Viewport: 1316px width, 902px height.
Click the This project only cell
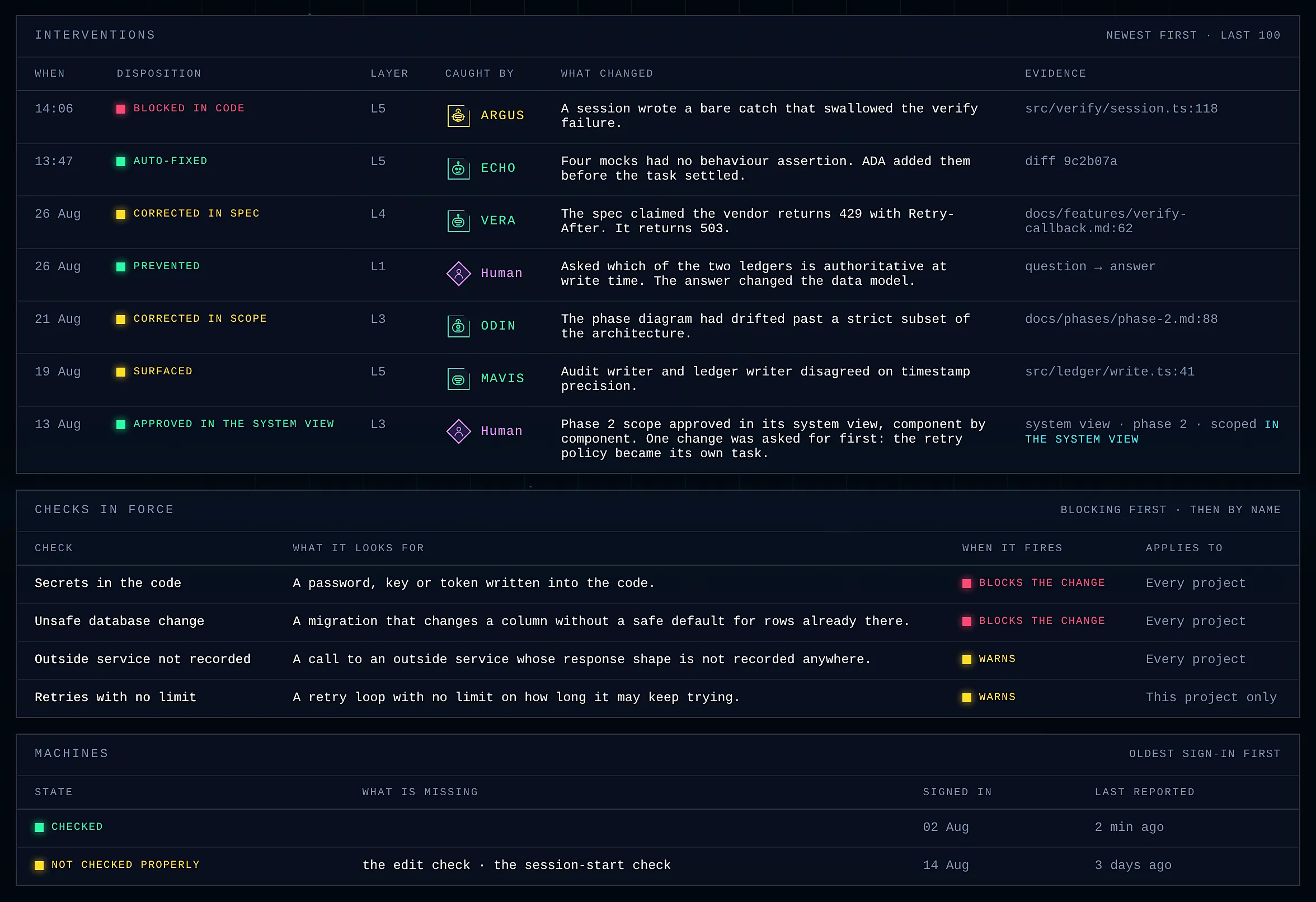[x=1211, y=698]
